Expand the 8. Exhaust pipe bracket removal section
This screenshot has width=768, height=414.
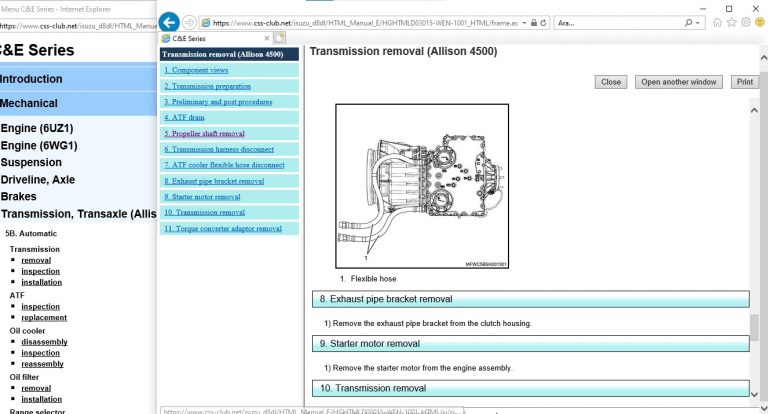[530, 299]
